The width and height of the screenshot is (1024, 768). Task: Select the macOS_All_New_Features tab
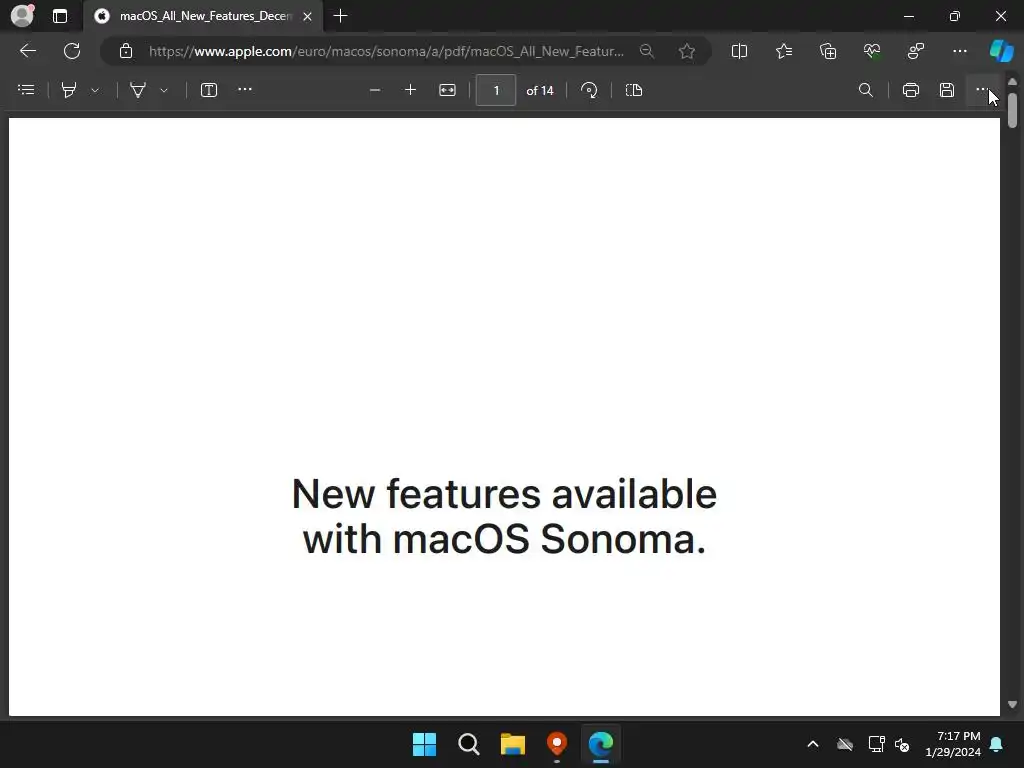(203, 16)
